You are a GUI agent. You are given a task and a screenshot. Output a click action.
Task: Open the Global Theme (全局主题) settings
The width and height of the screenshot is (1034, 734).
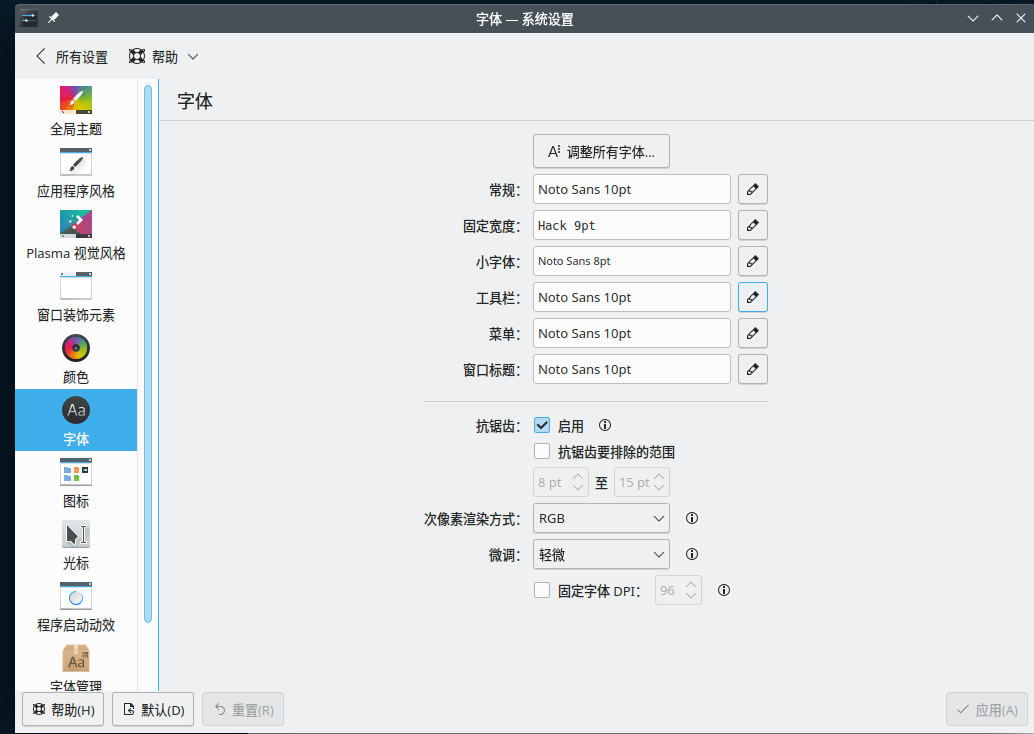click(76, 110)
